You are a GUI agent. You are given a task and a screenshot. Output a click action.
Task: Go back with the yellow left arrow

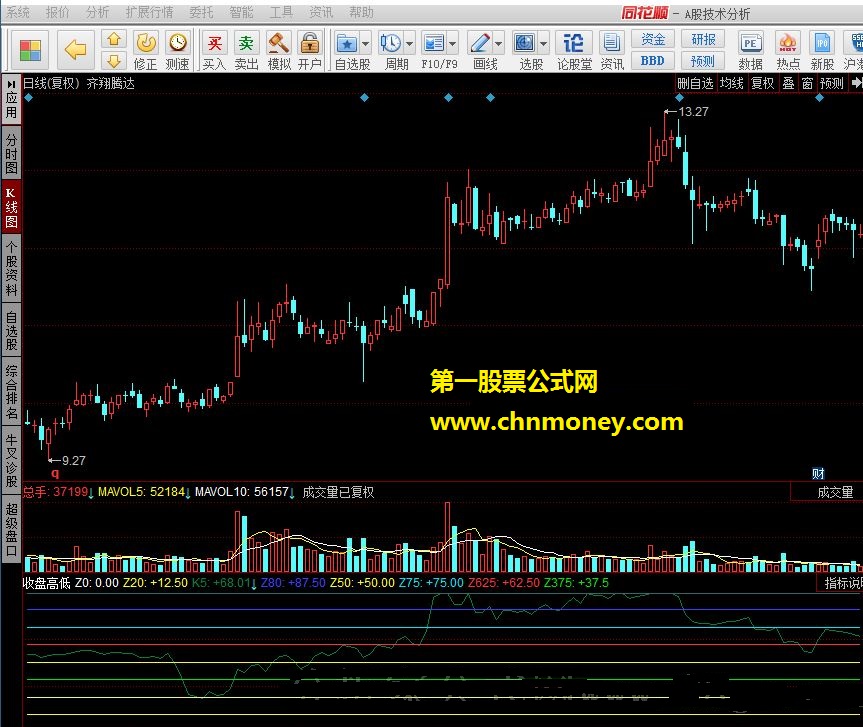[x=75, y=50]
